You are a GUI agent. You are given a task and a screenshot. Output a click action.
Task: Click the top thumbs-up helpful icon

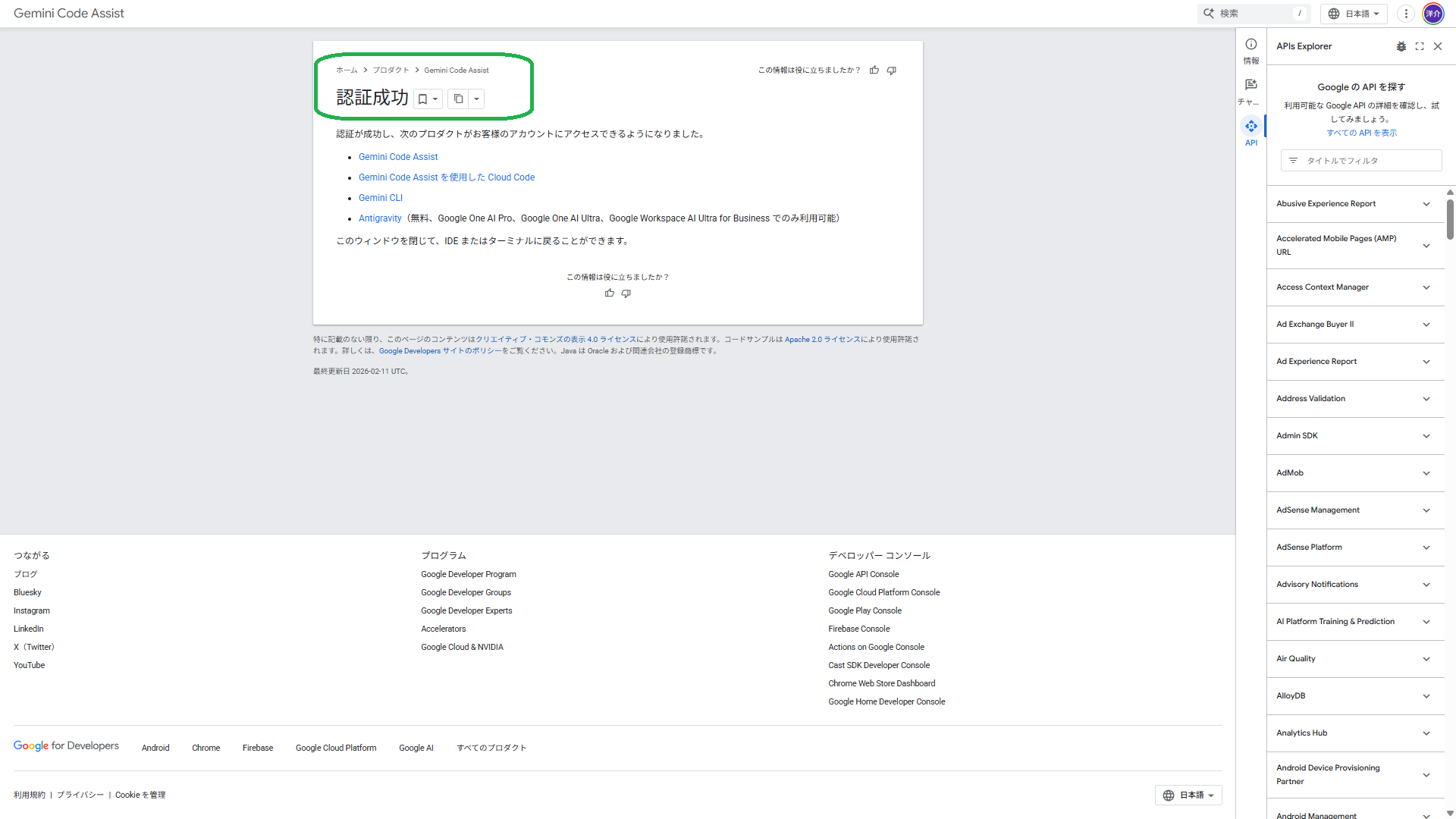point(874,71)
